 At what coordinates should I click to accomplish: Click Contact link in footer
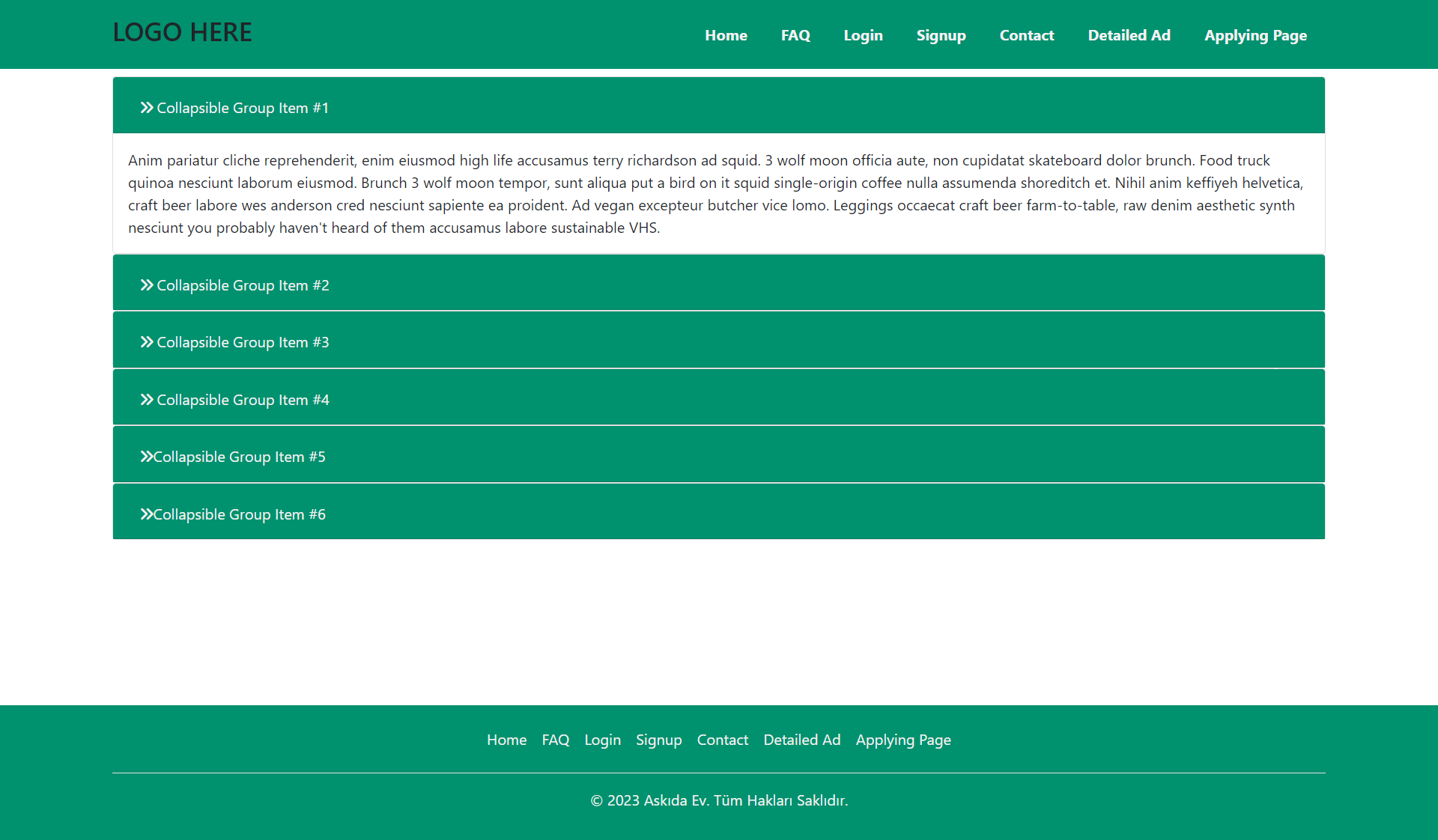coord(722,740)
